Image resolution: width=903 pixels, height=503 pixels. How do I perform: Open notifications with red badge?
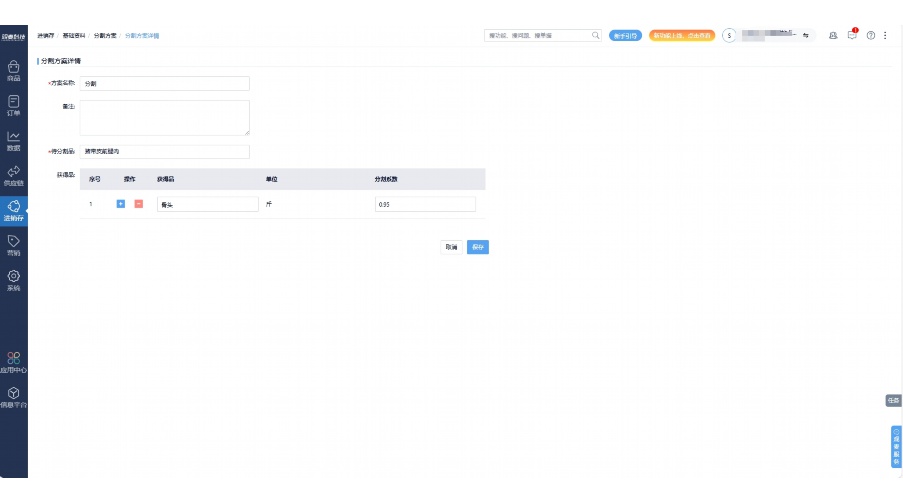coord(852,35)
